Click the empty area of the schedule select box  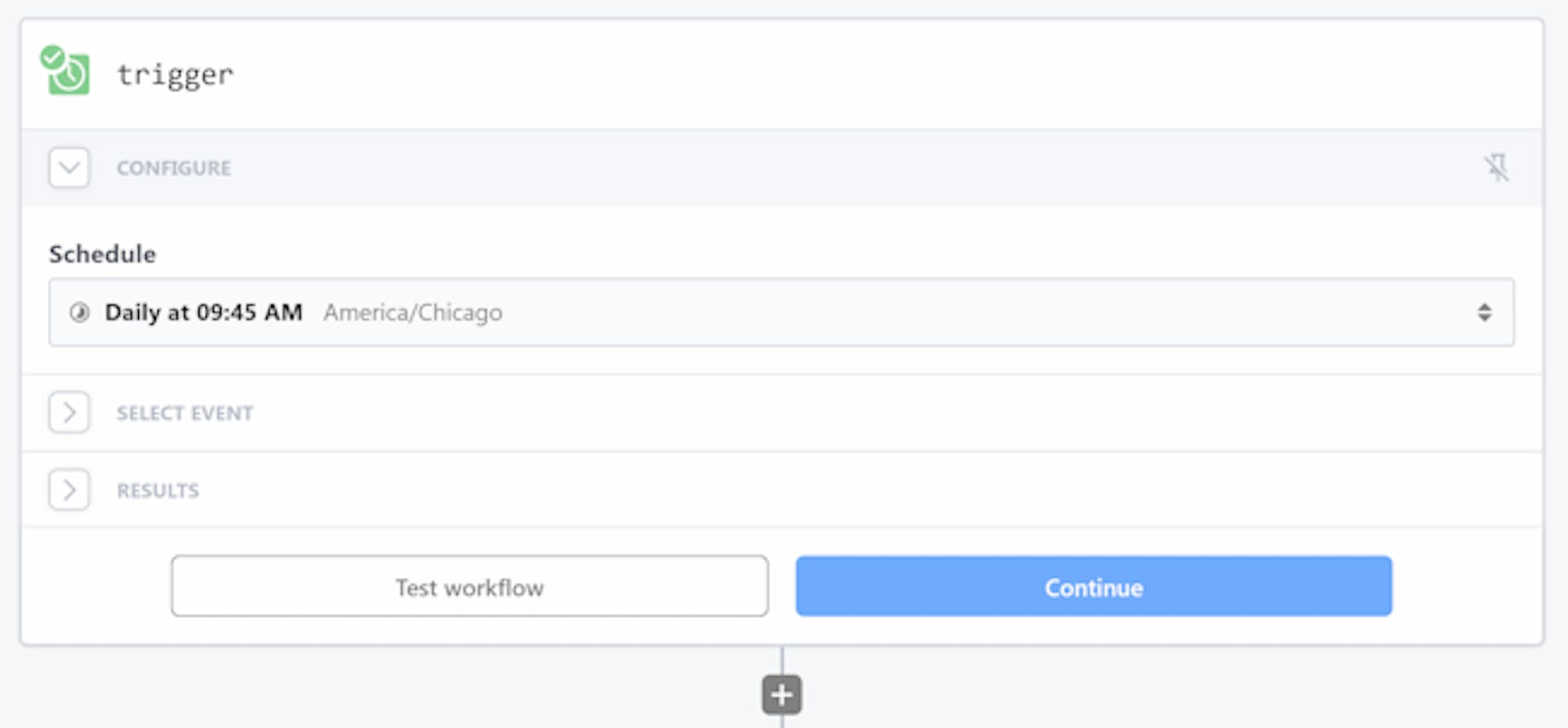(x=980, y=313)
